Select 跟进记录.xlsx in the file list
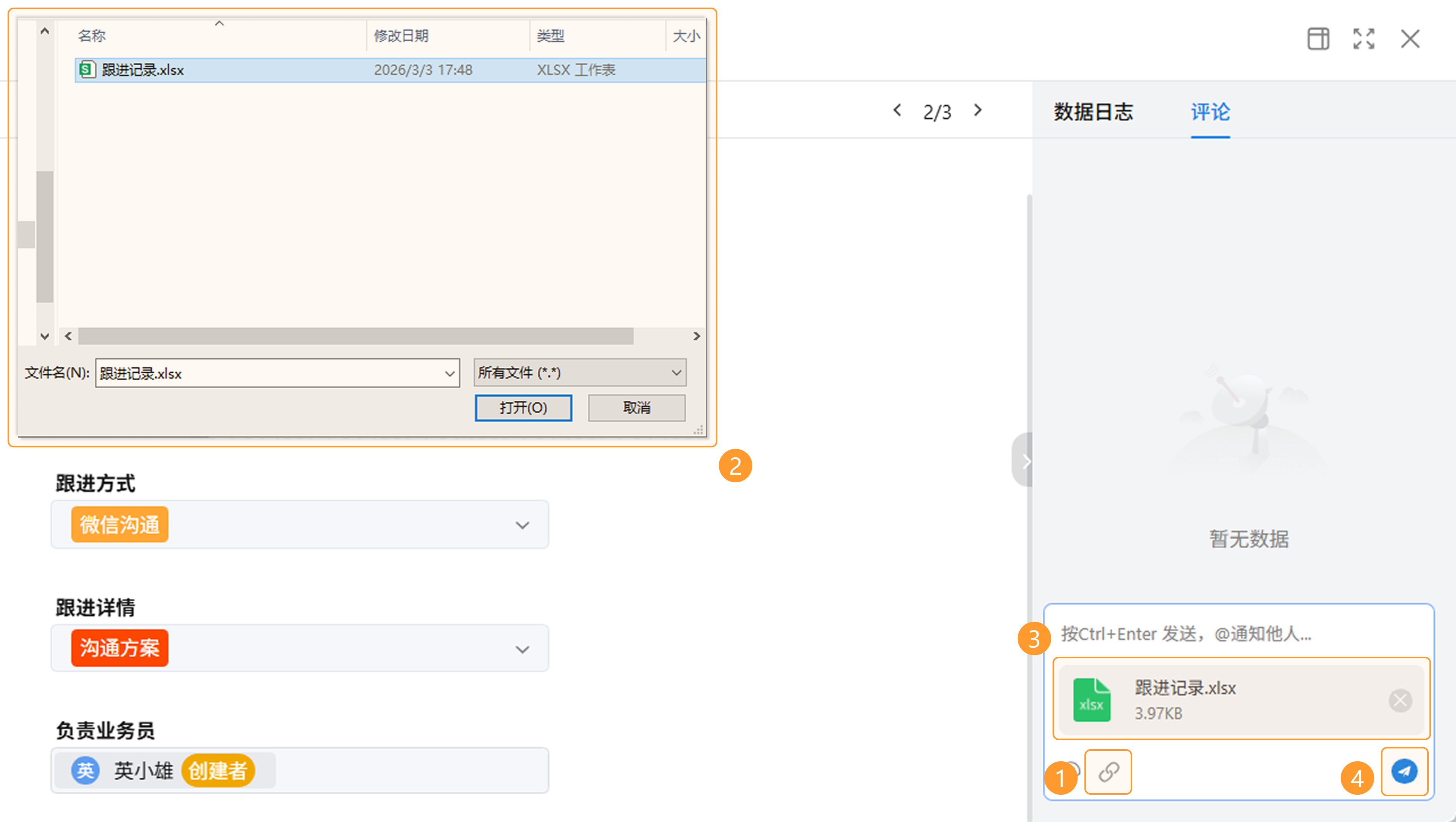1456x822 pixels. point(143,70)
